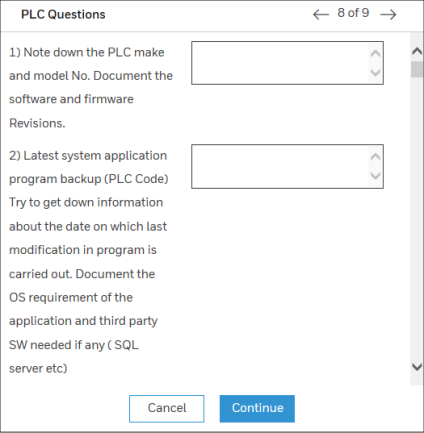Focus the program backup answer field
424x433 pixels.
[x=287, y=166]
